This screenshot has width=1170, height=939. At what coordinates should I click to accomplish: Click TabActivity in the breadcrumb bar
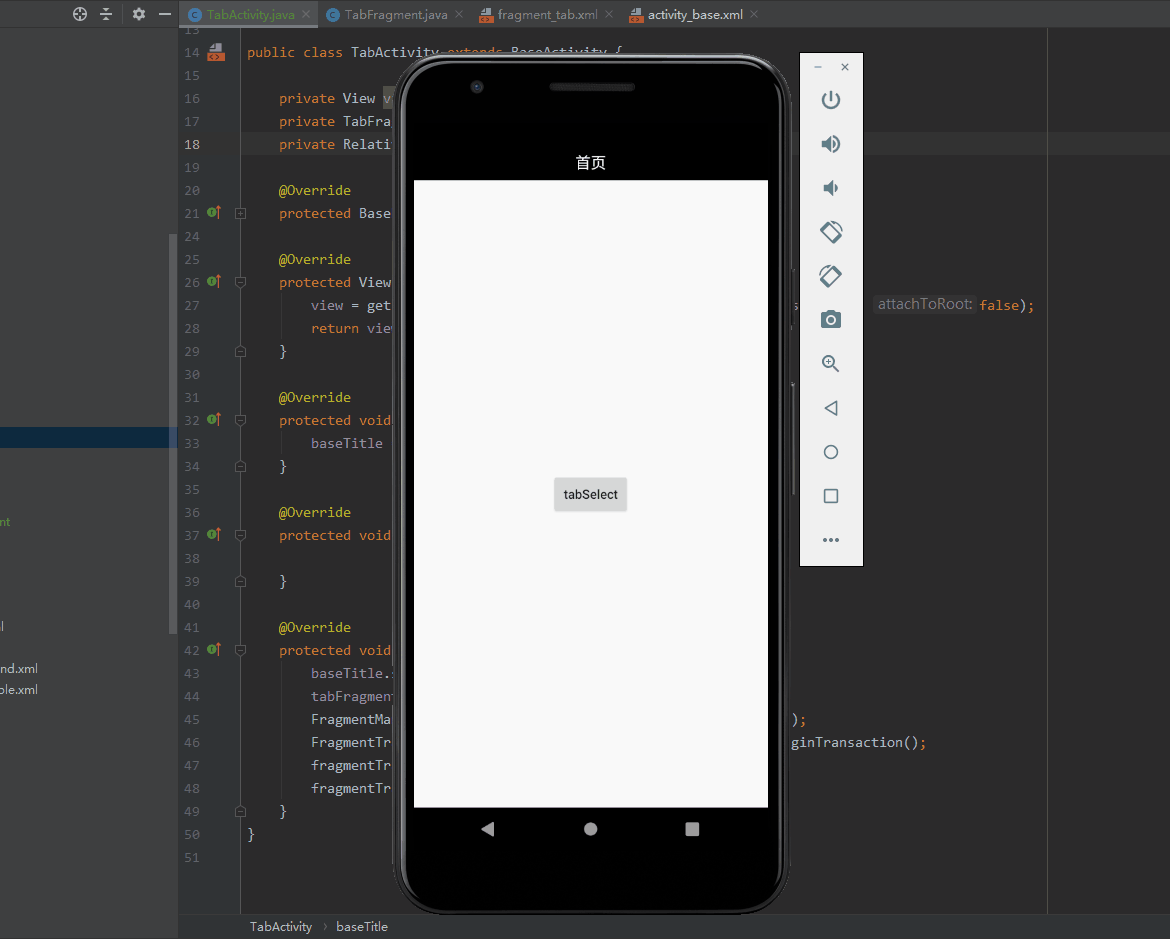[281, 926]
